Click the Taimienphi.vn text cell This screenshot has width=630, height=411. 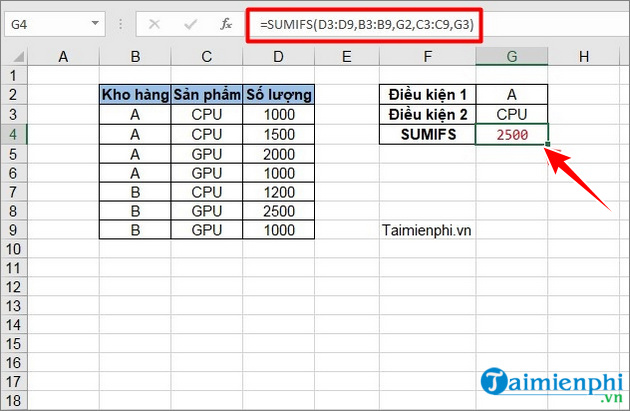pos(426,230)
